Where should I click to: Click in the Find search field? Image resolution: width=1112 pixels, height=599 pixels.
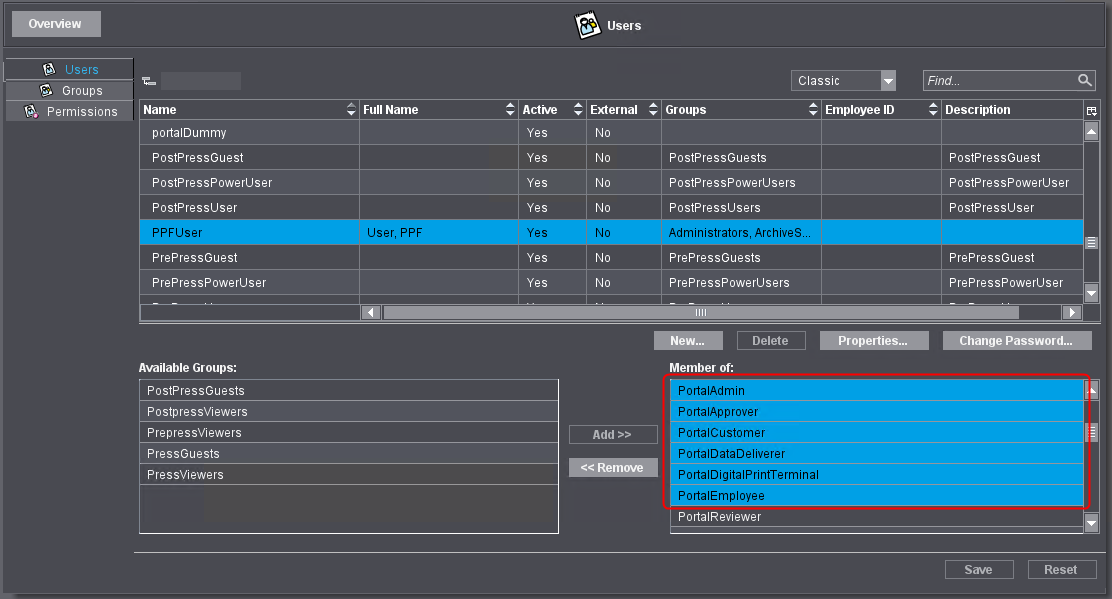point(998,81)
